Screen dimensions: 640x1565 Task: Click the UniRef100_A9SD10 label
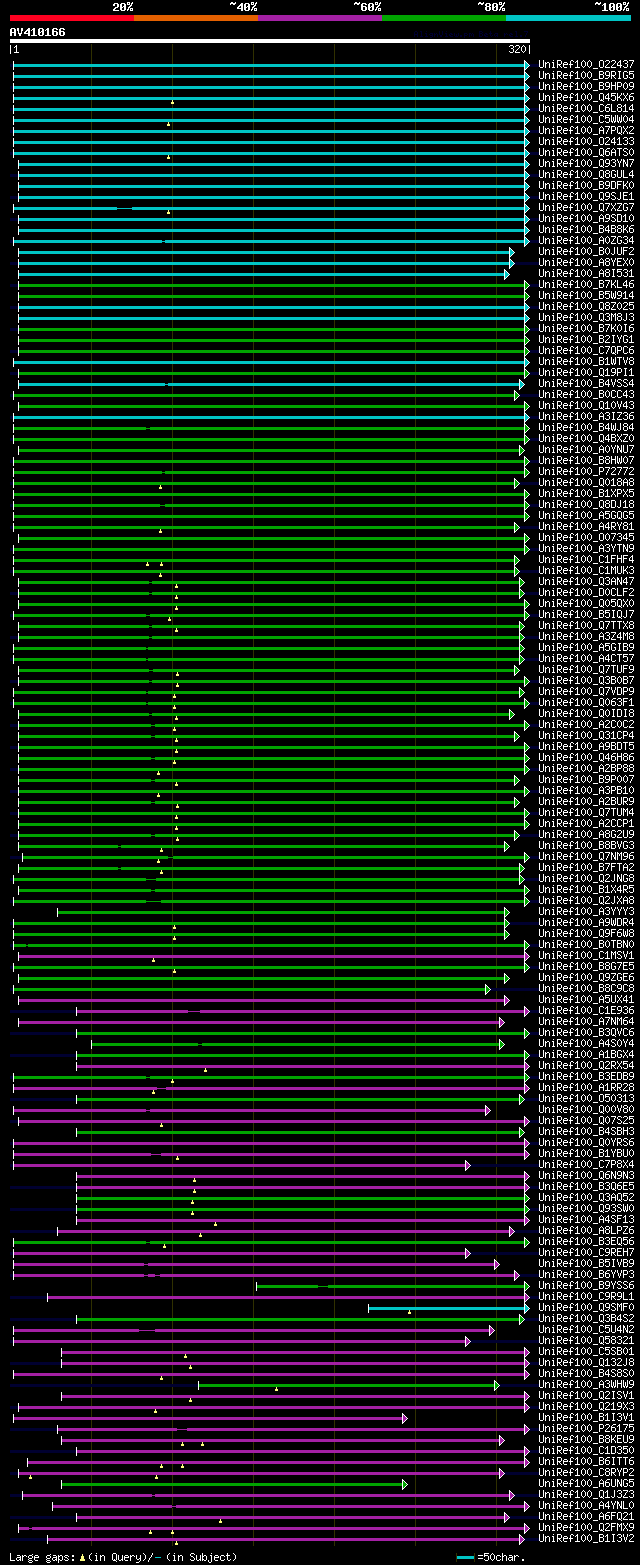tap(586, 218)
